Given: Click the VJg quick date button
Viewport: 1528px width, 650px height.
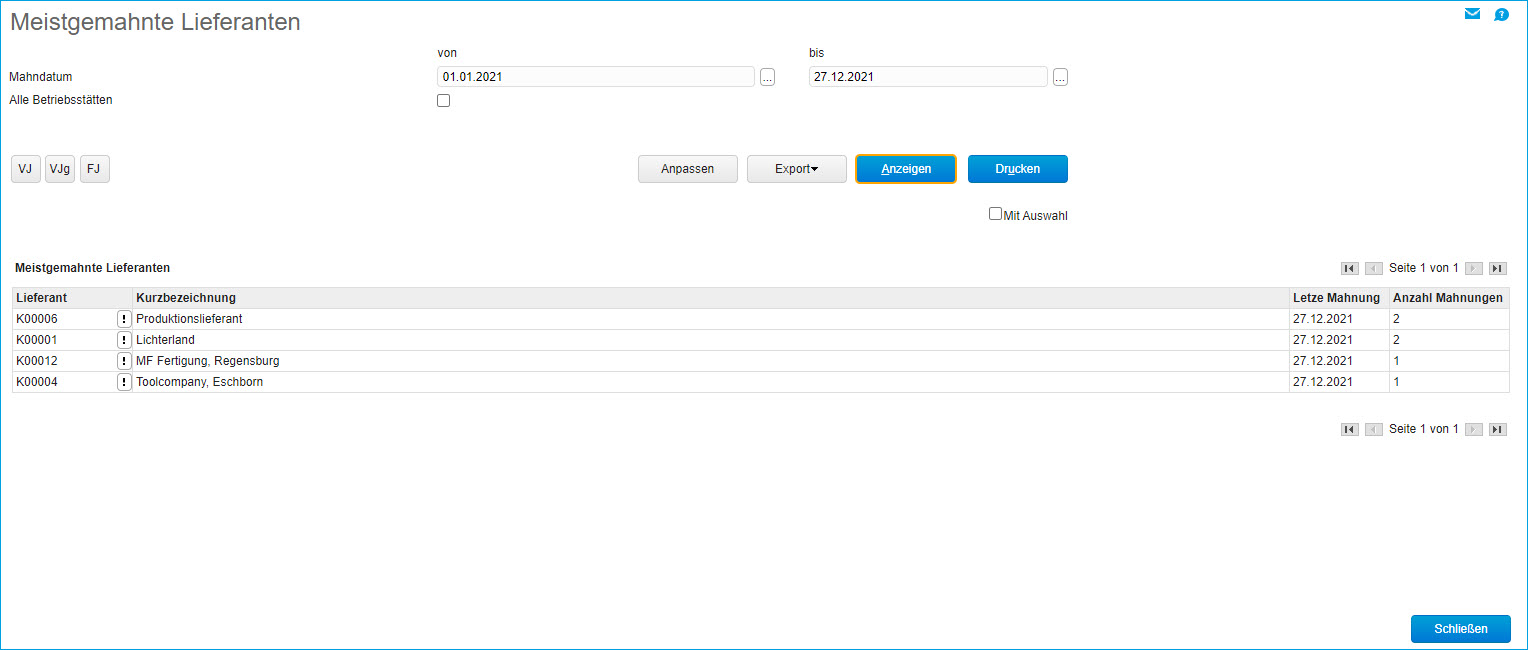Looking at the screenshot, I should [x=60, y=169].
